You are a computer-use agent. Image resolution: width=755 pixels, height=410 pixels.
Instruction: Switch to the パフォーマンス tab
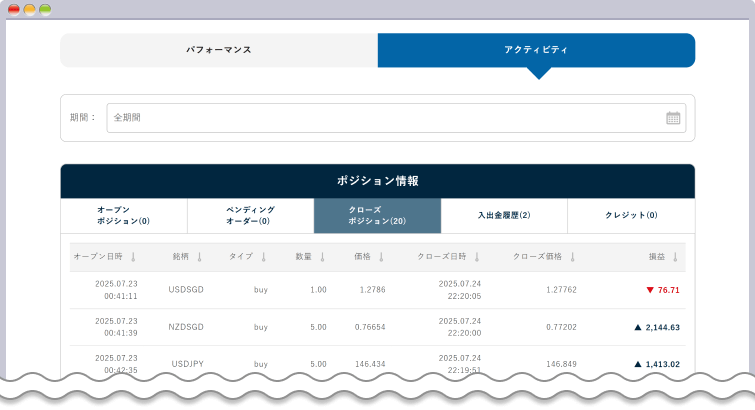click(219, 50)
